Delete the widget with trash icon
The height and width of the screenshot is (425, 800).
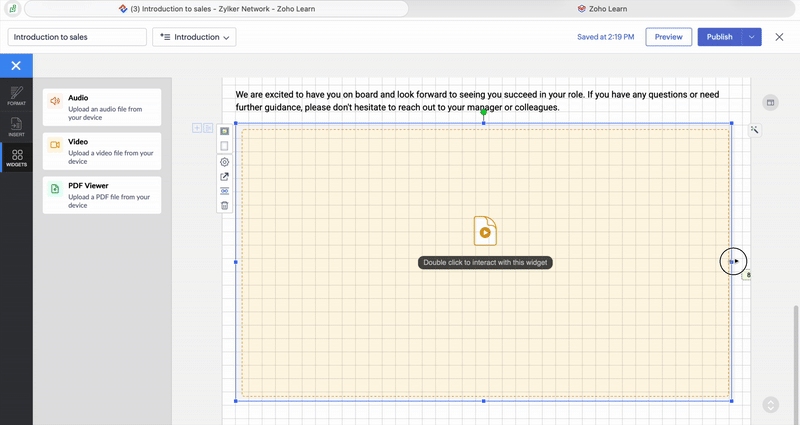click(225, 206)
